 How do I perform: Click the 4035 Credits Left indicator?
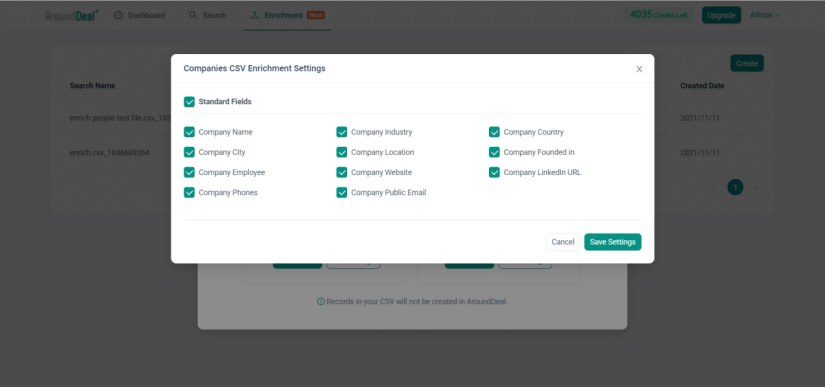[659, 15]
